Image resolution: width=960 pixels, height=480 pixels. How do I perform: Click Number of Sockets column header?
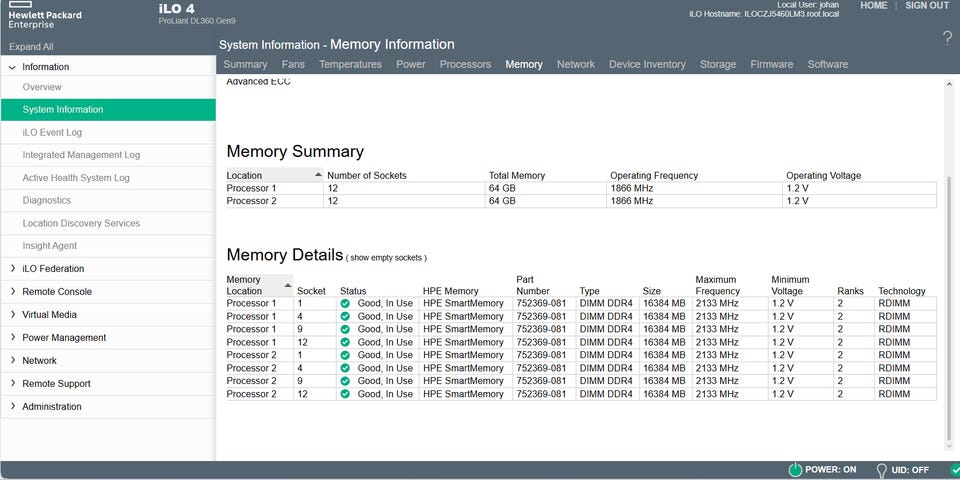tap(367, 176)
